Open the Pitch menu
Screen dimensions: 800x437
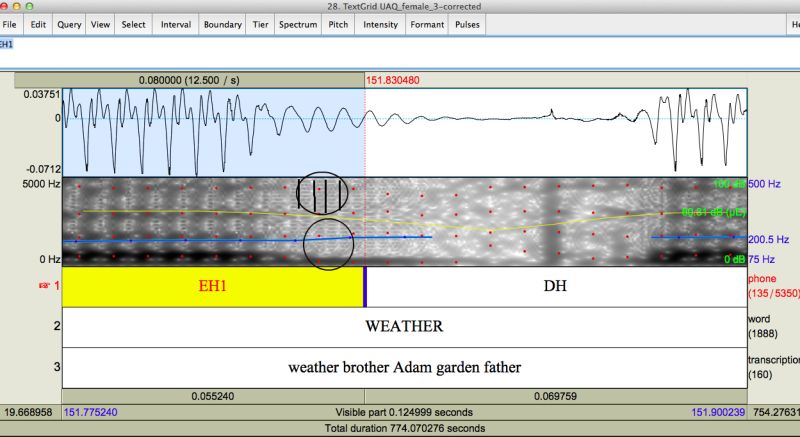(338, 24)
